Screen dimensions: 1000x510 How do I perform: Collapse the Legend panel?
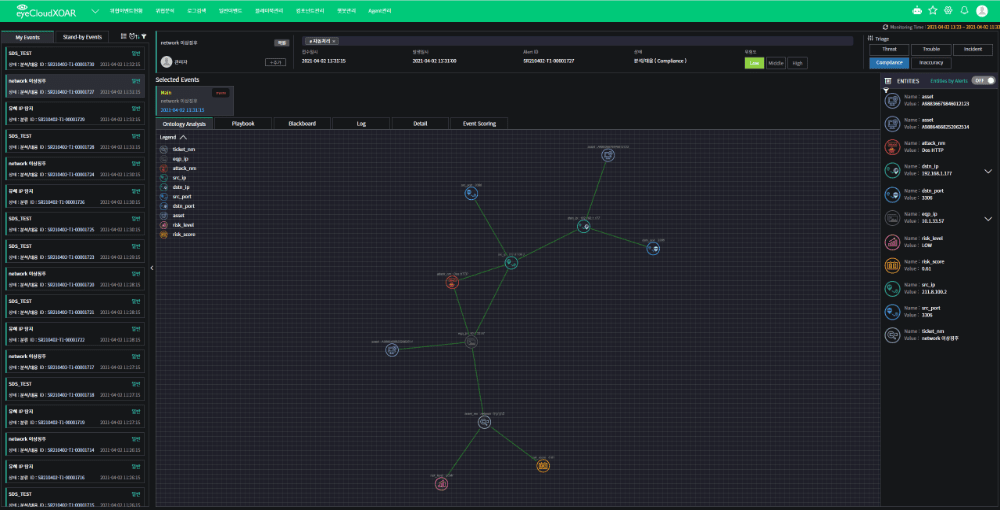pyautogui.click(x=183, y=137)
